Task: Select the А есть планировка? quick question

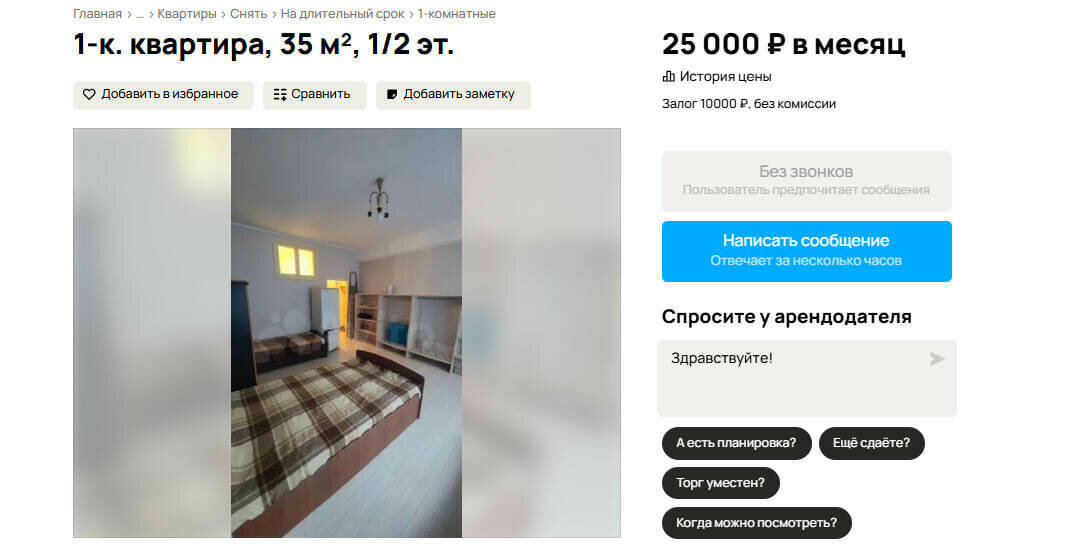Action: click(736, 443)
